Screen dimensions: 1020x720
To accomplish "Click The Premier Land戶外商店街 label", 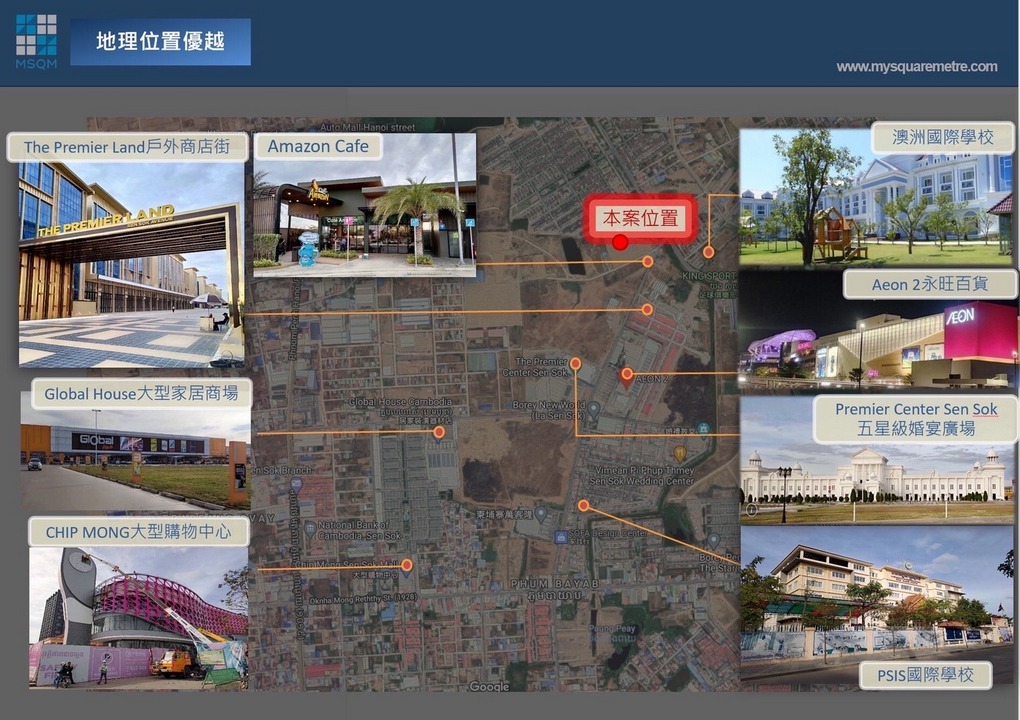I will [127, 147].
